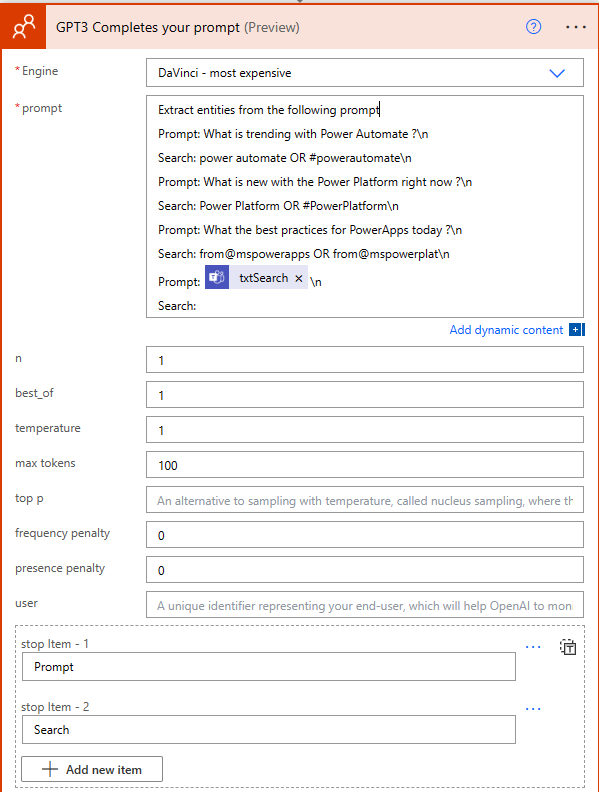Click the stop Item - 2 label
Screen dimensions: 599x792
(55, 707)
